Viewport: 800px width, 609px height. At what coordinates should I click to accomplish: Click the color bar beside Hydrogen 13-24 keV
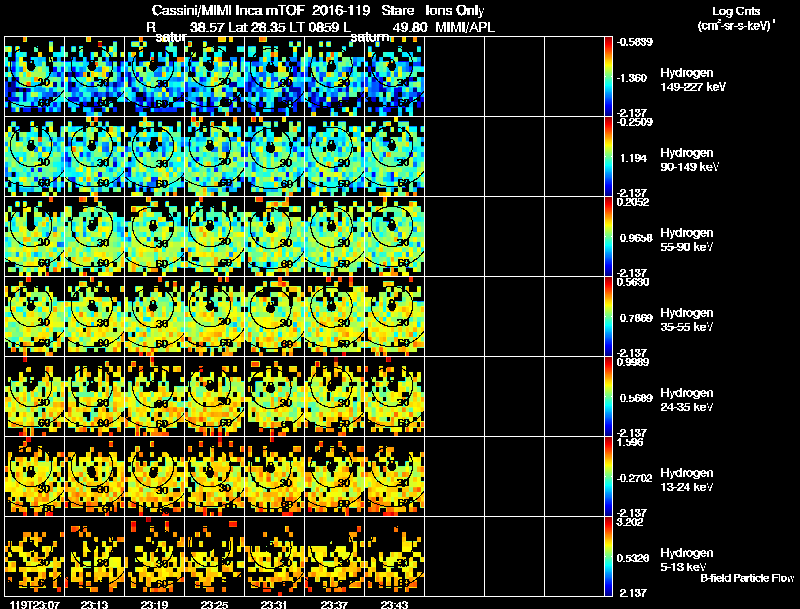click(x=608, y=477)
